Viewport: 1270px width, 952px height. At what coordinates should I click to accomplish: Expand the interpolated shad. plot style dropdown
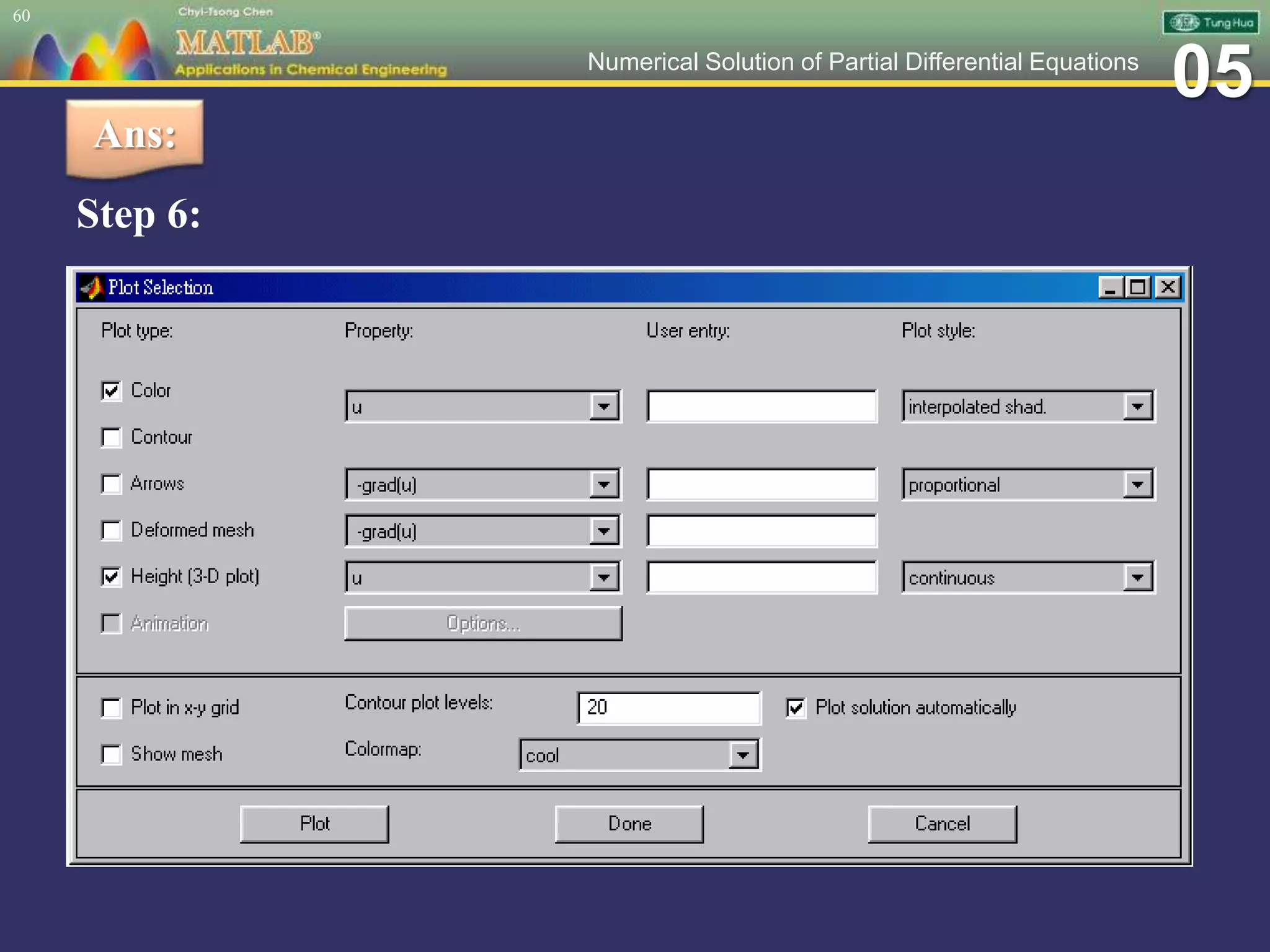point(1137,407)
